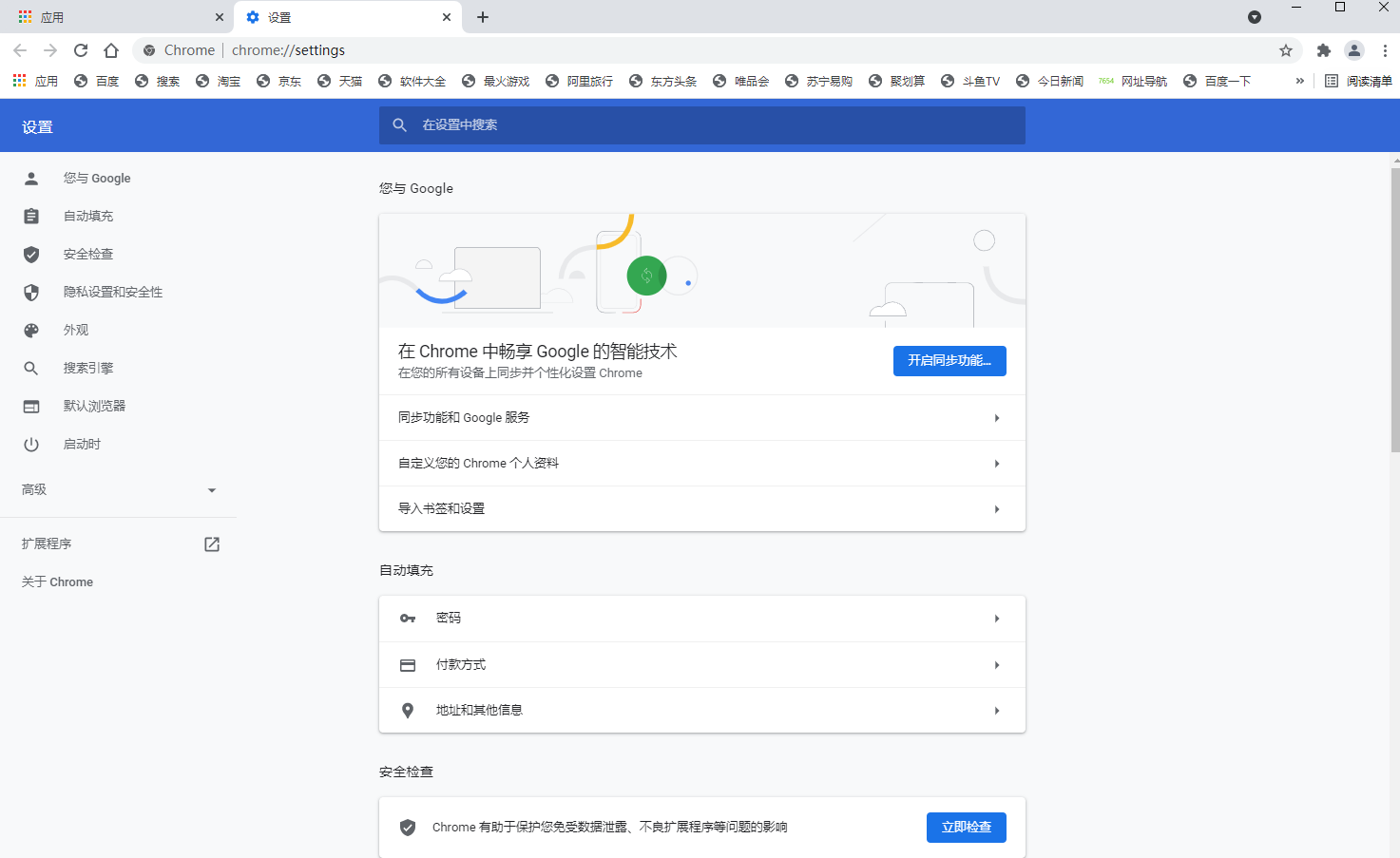The width and height of the screenshot is (1400, 858).
Task: Click the 在设置中搜索 search field
Action: pyautogui.click(x=700, y=124)
